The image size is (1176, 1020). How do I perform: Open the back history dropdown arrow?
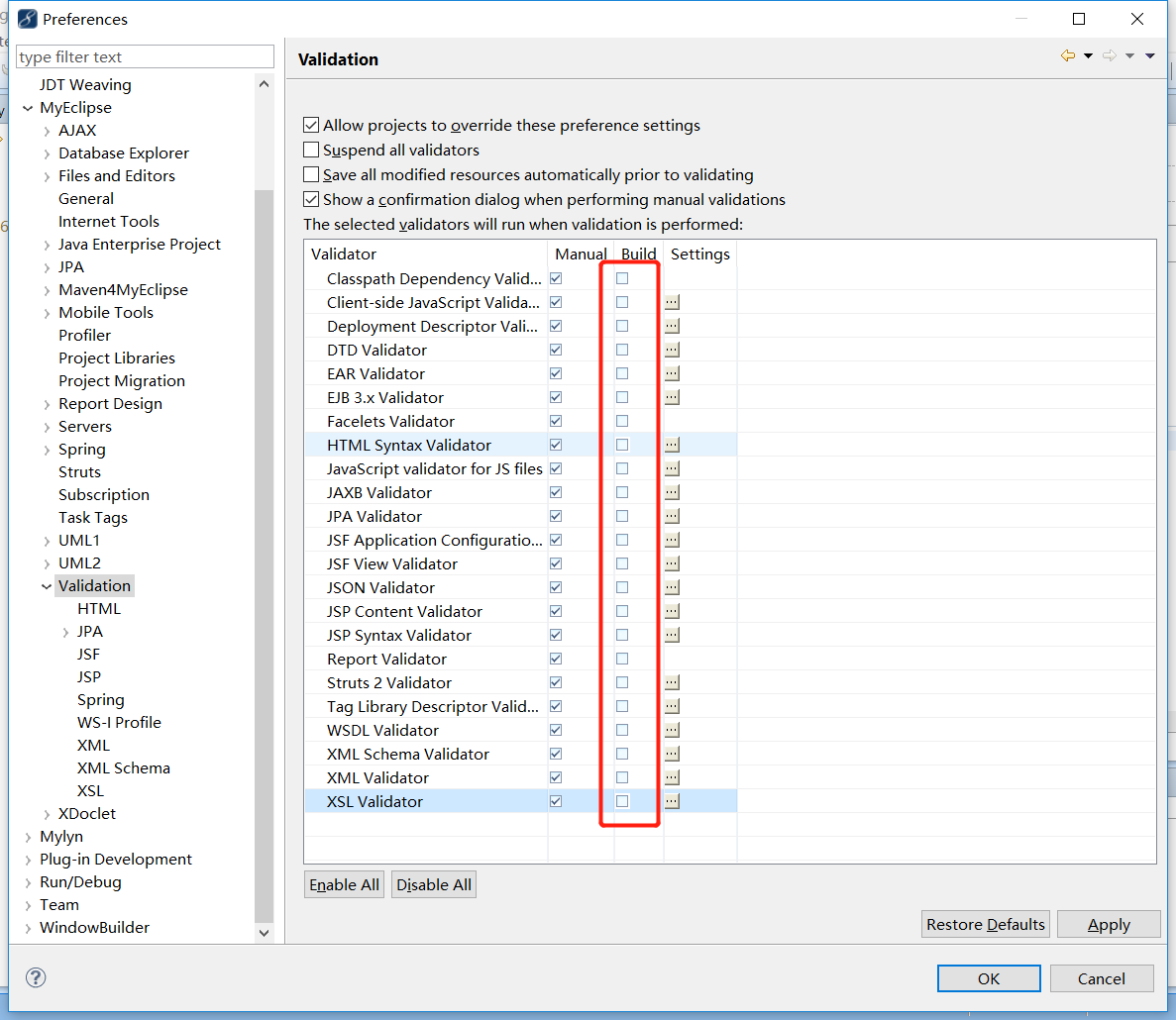[1088, 56]
